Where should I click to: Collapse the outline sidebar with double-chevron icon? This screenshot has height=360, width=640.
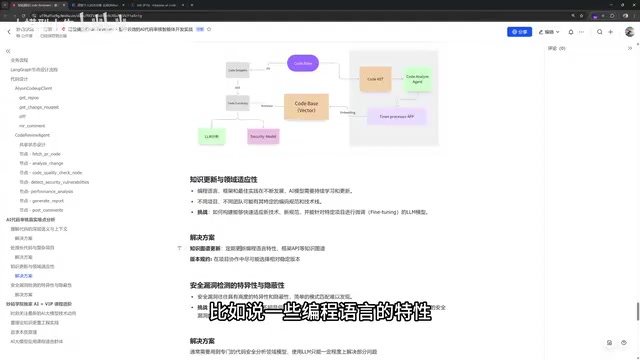click(8, 51)
